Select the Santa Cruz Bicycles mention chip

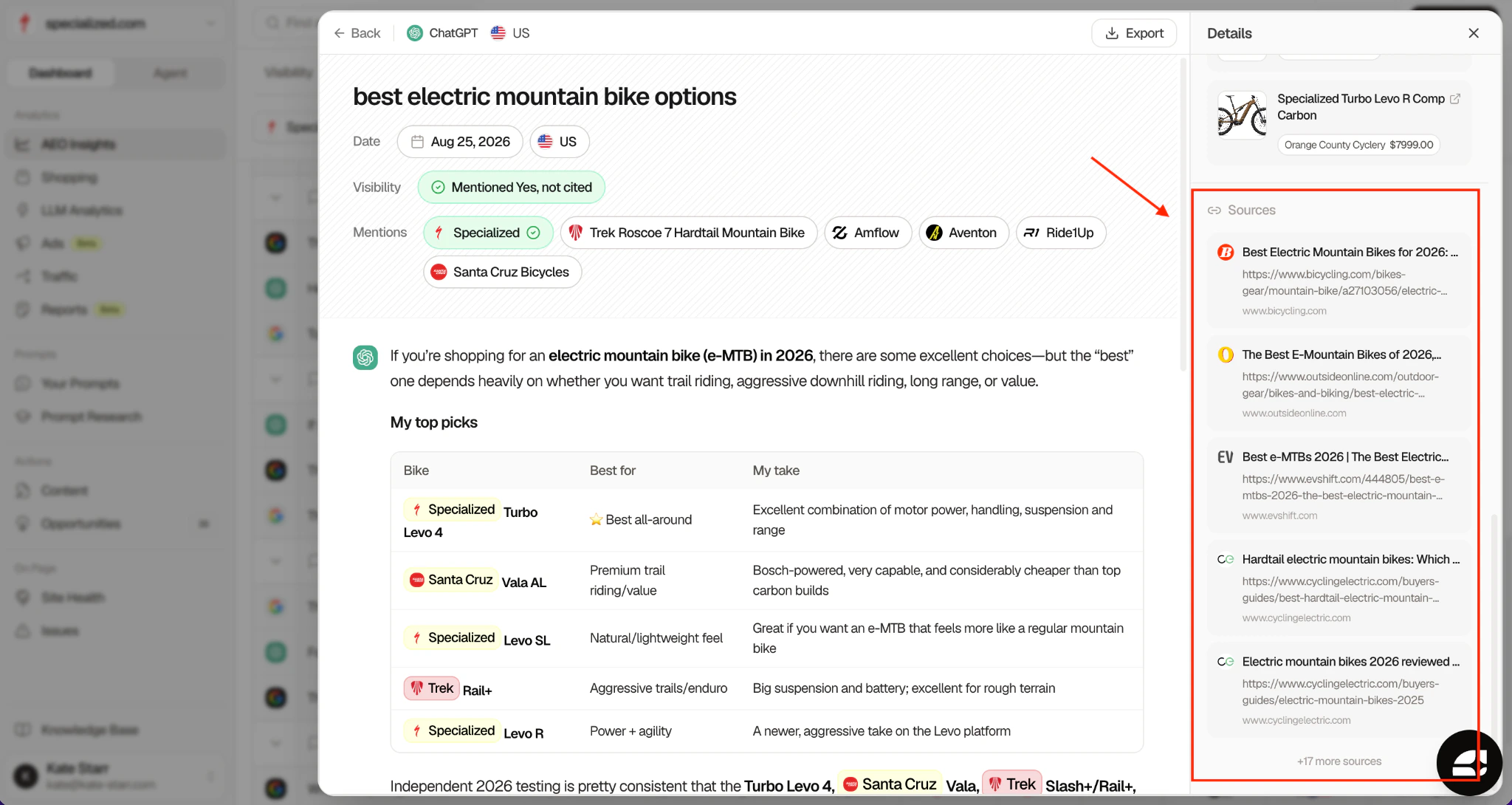click(502, 272)
